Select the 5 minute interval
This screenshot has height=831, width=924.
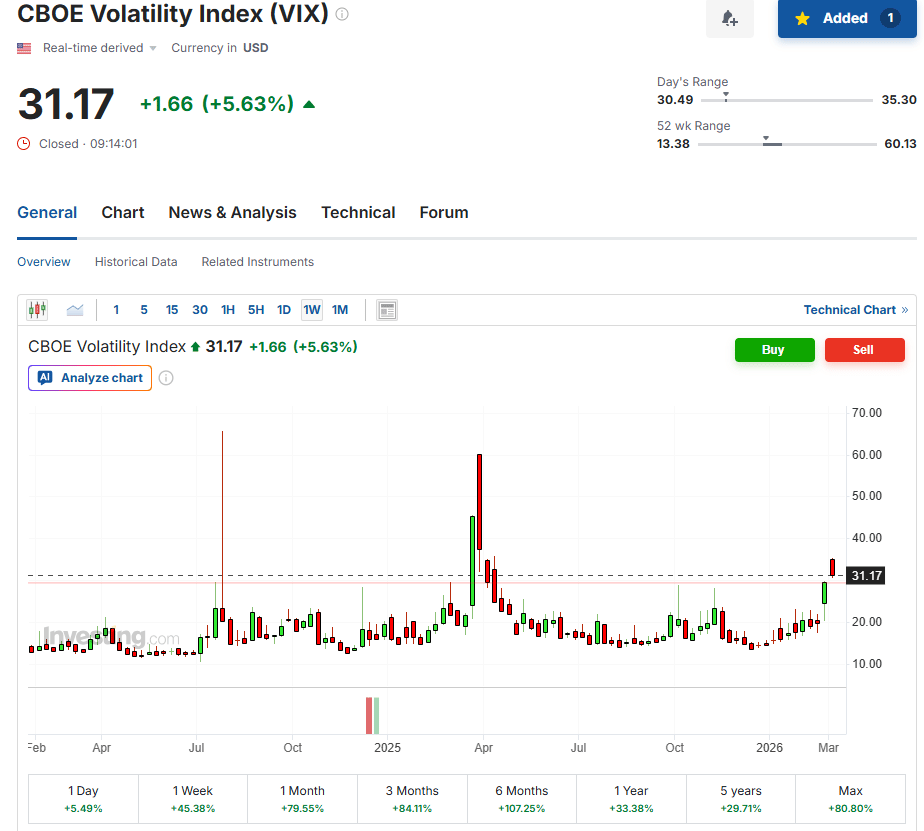[144, 310]
